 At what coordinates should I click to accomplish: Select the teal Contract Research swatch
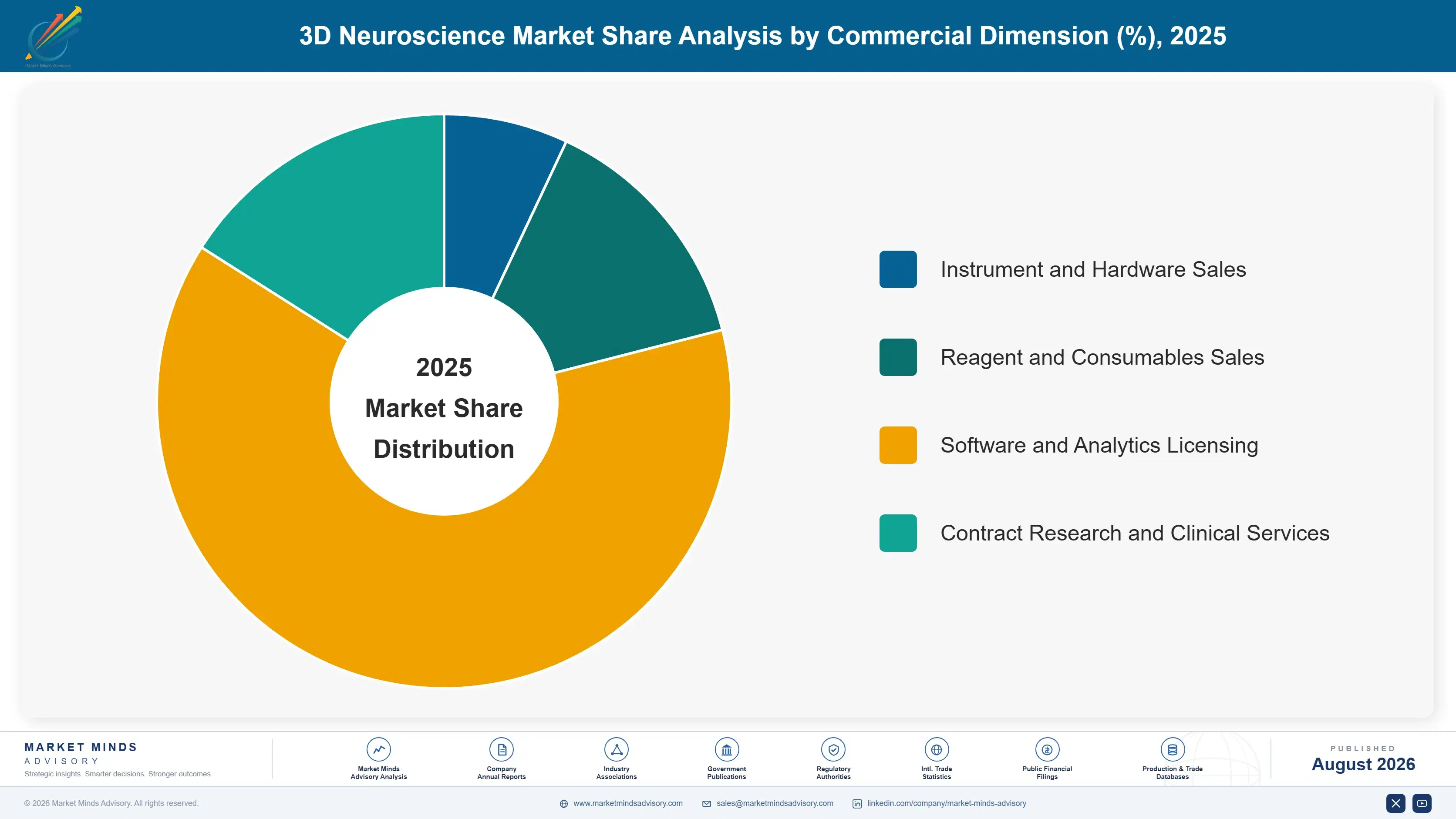click(897, 533)
